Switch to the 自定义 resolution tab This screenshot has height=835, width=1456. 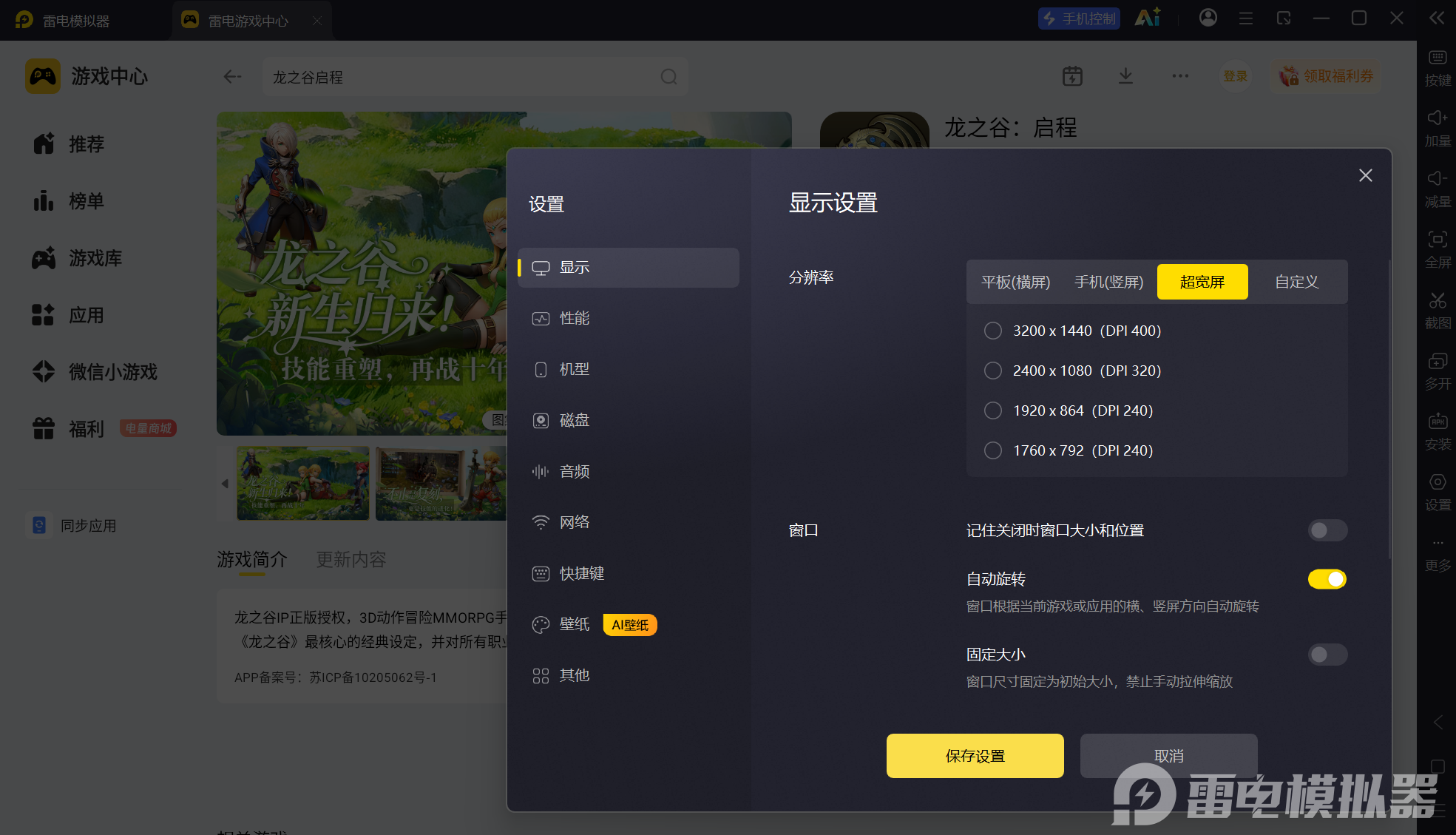click(x=1296, y=282)
